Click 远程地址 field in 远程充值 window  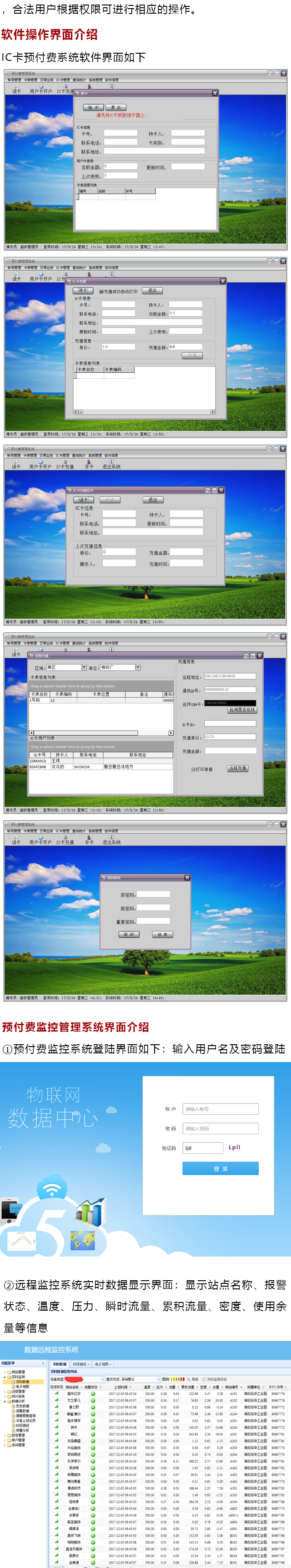[230, 676]
